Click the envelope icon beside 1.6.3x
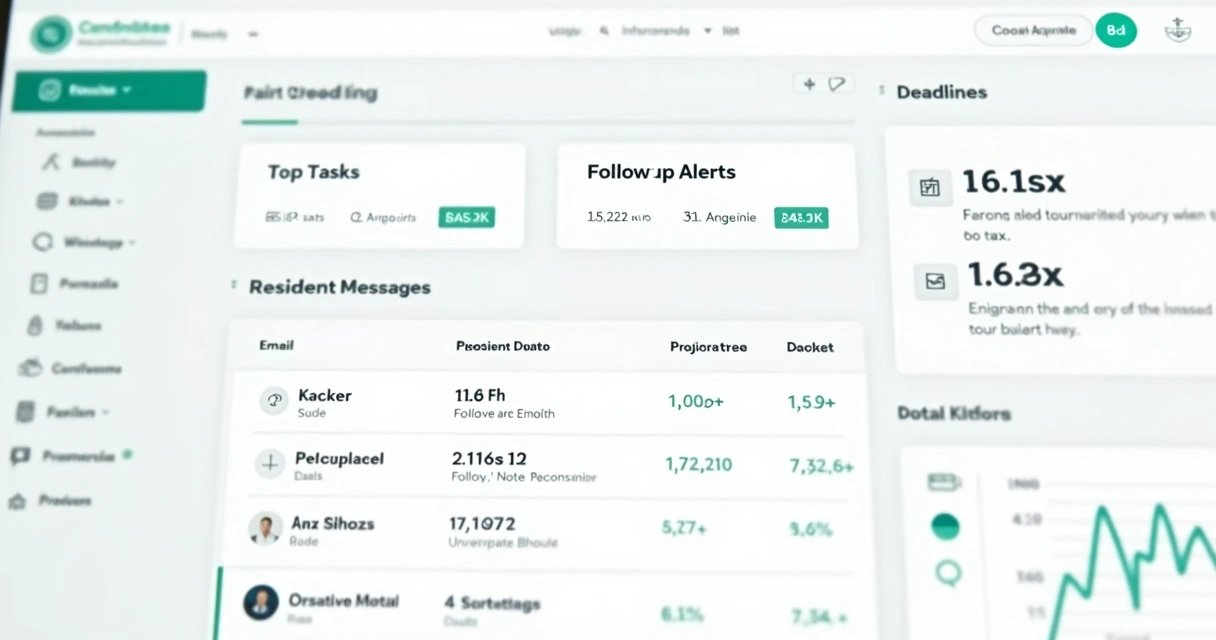The width and height of the screenshot is (1216, 640). pos(936,282)
